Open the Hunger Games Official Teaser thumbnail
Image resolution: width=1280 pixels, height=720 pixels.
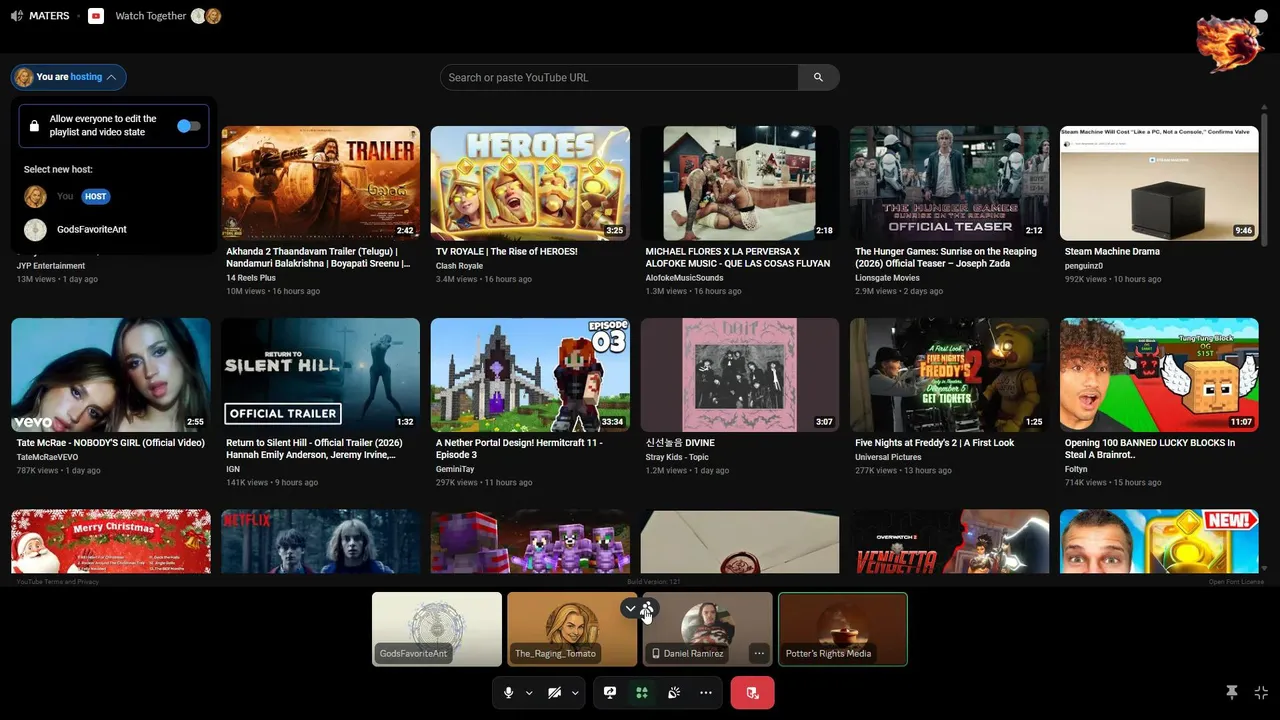(x=949, y=183)
